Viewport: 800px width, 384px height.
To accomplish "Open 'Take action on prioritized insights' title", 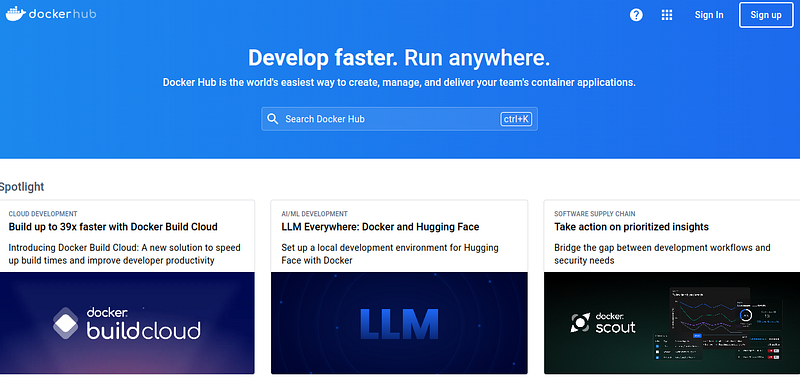I will click(631, 226).
